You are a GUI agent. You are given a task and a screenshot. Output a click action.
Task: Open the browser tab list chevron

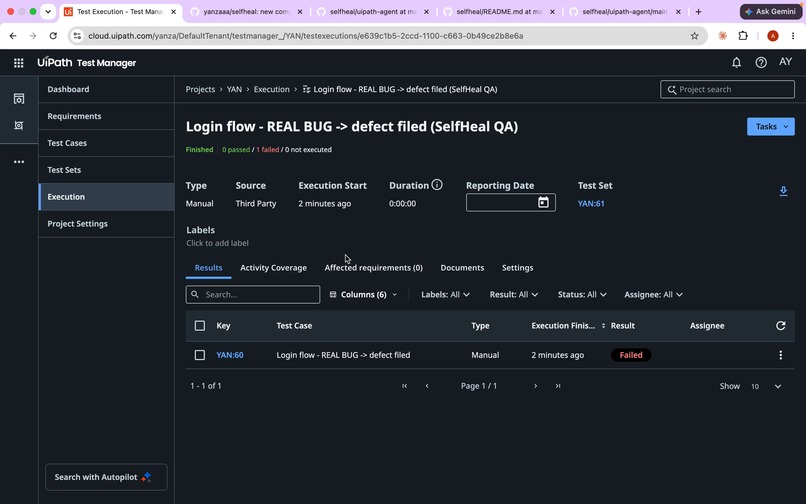tap(48, 11)
